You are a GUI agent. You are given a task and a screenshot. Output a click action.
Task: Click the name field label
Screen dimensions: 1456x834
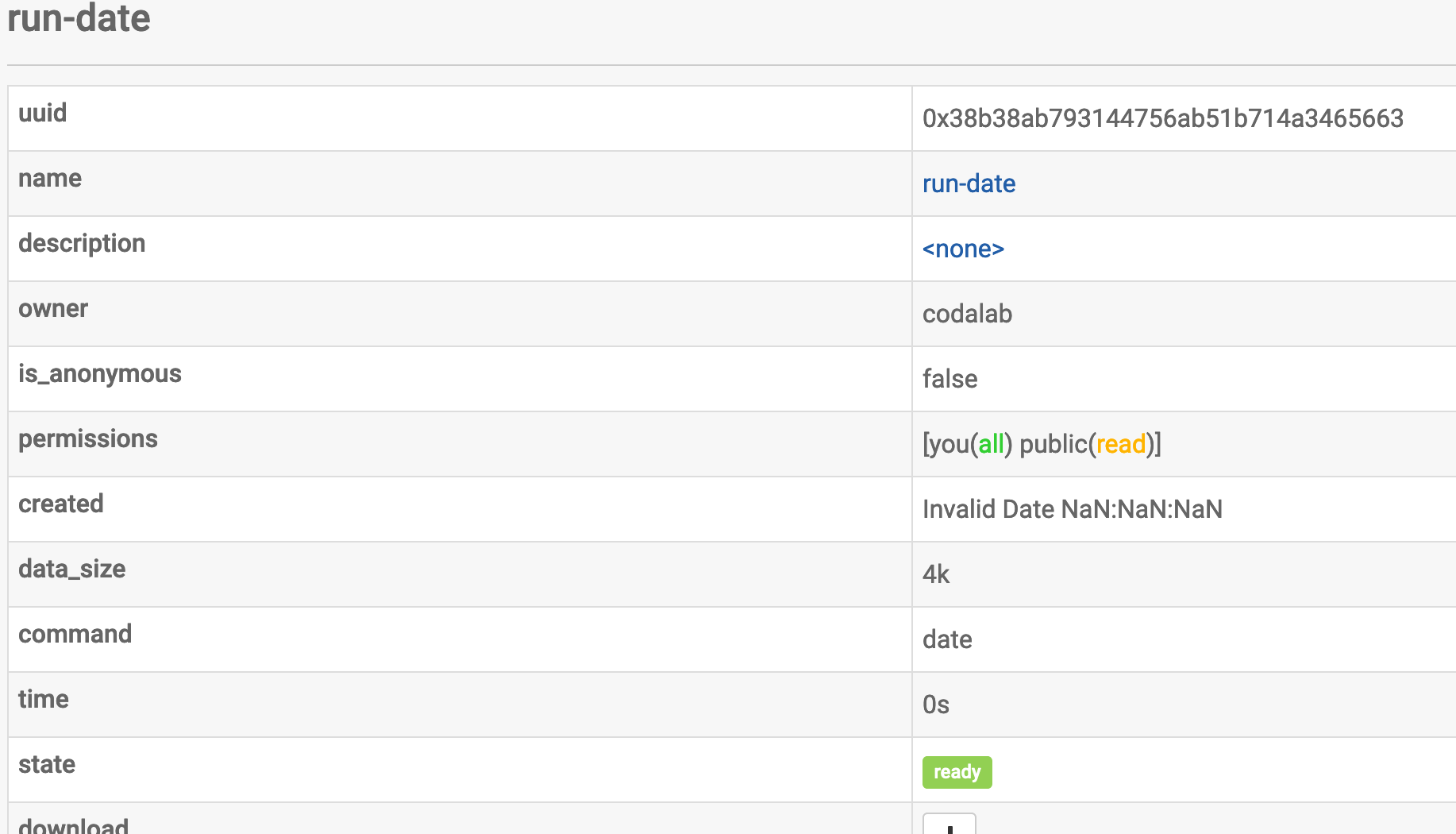[50, 178]
